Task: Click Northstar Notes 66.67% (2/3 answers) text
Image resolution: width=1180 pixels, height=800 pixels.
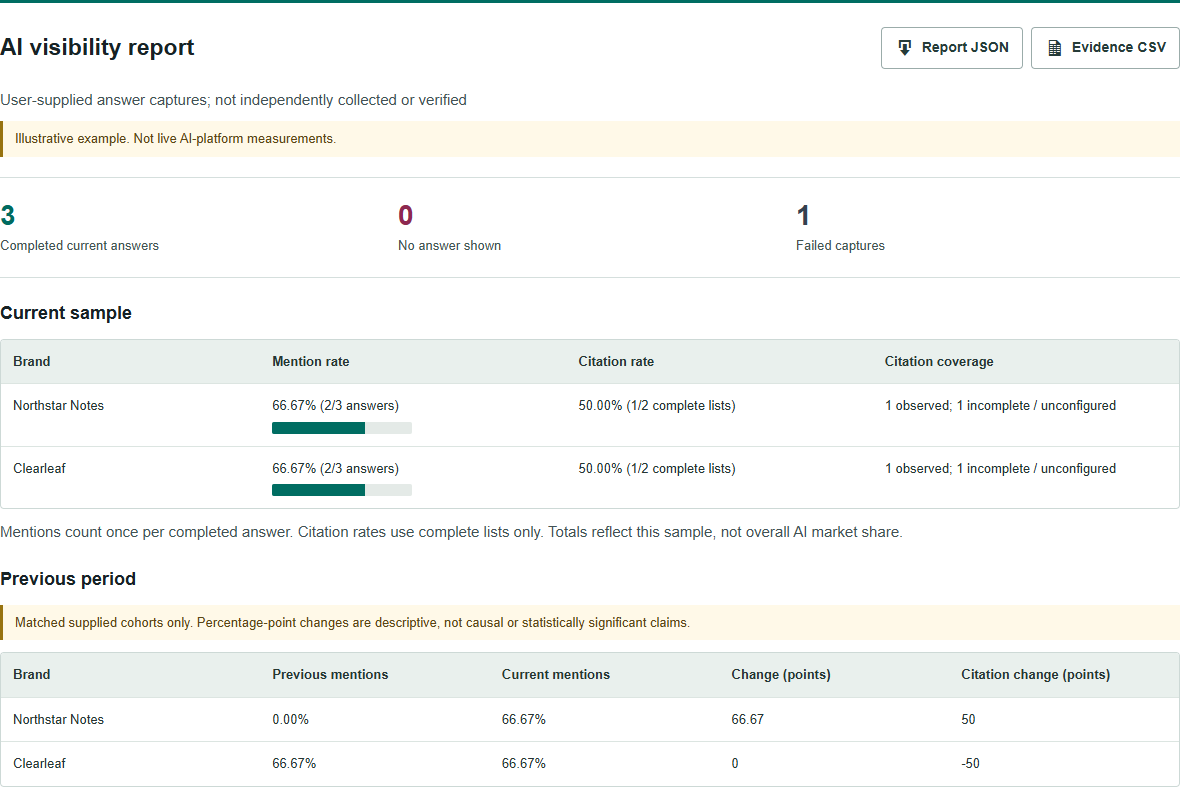Action: pos(335,406)
